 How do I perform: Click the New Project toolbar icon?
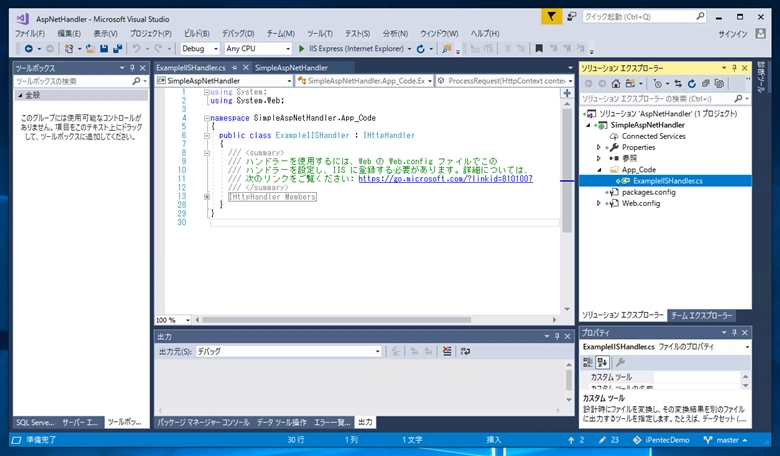[69, 49]
